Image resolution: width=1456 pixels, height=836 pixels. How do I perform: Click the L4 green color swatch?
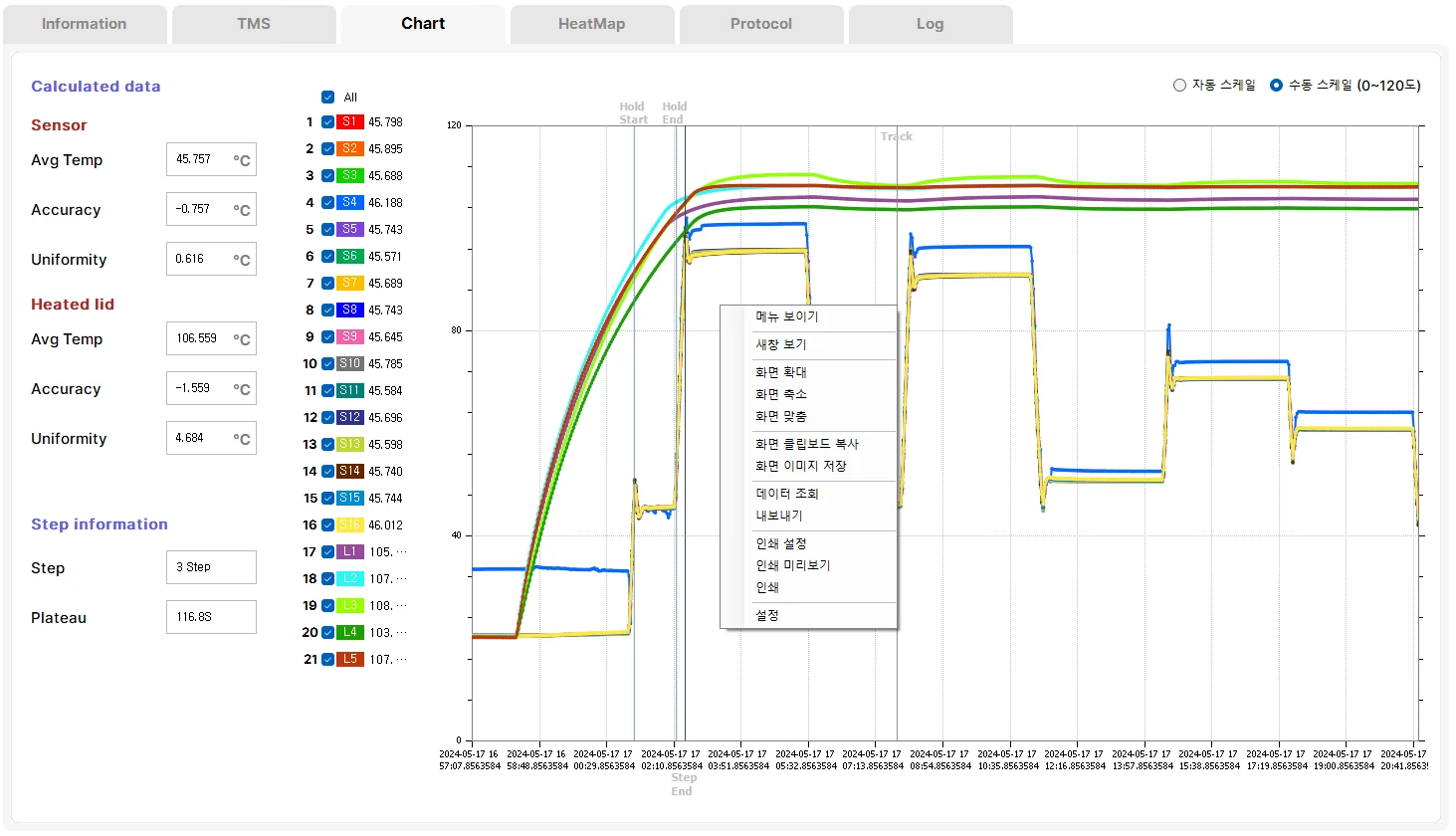350,633
